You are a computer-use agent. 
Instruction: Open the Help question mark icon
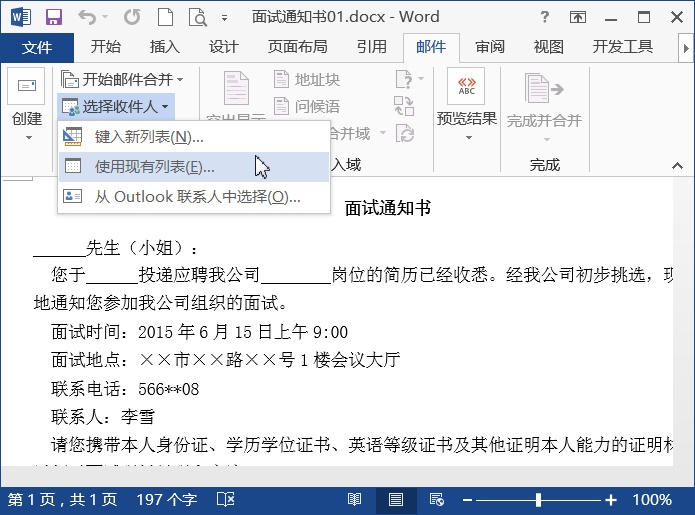click(x=545, y=17)
